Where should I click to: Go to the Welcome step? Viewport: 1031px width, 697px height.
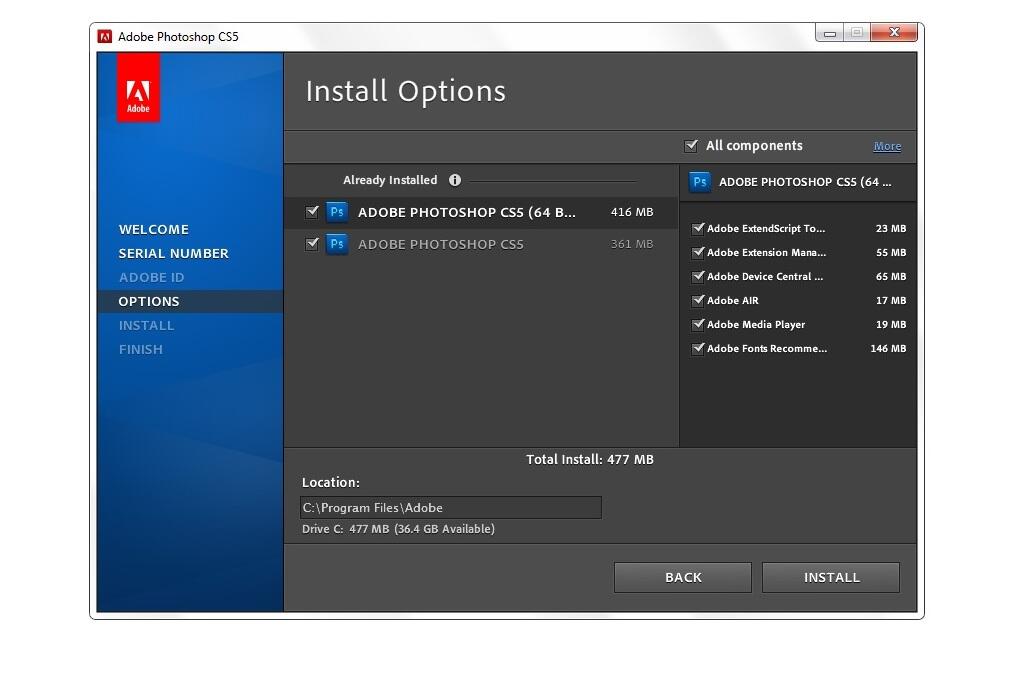(x=154, y=229)
